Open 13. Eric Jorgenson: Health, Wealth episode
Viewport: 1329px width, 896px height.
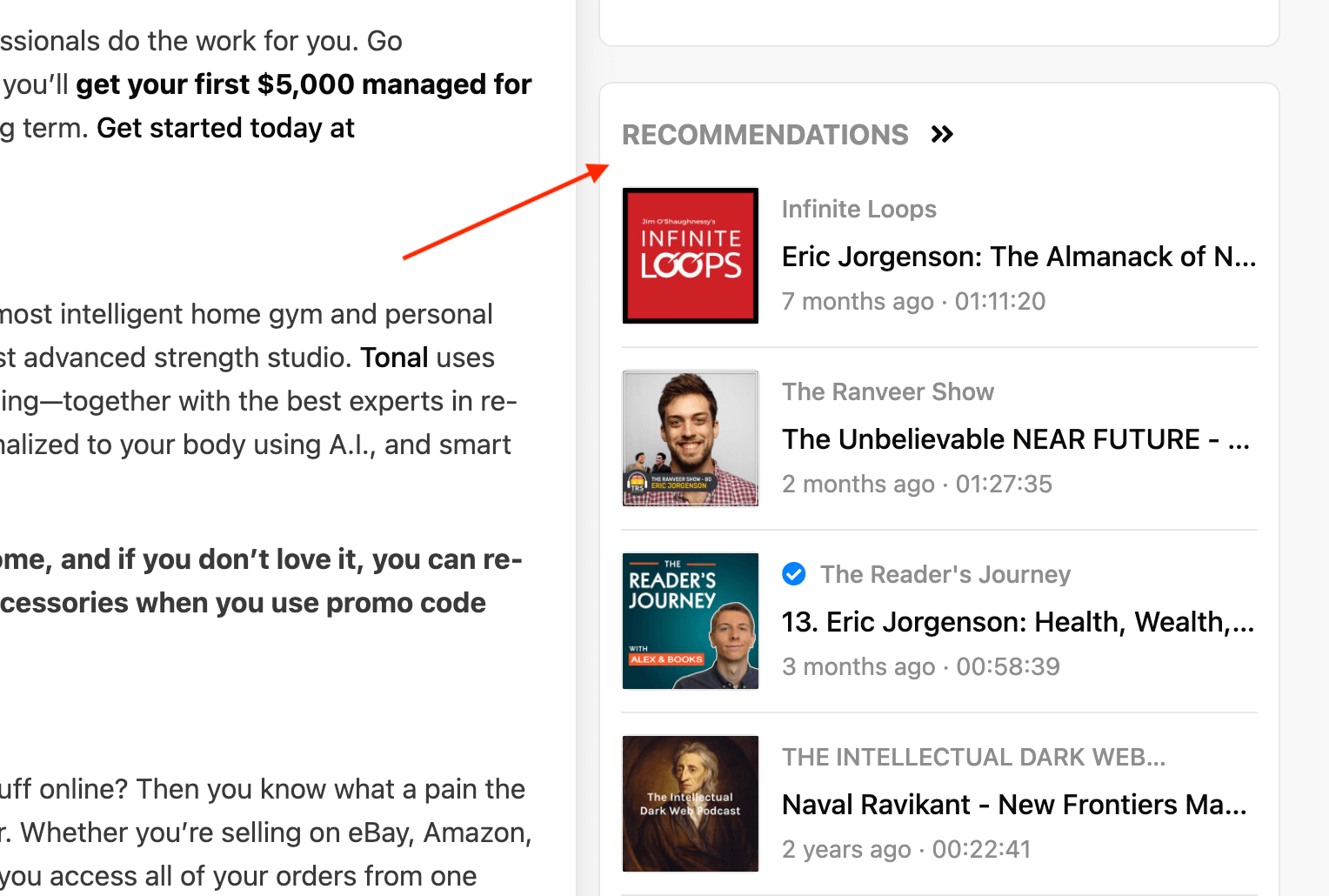pyautogui.click(x=1018, y=622)
